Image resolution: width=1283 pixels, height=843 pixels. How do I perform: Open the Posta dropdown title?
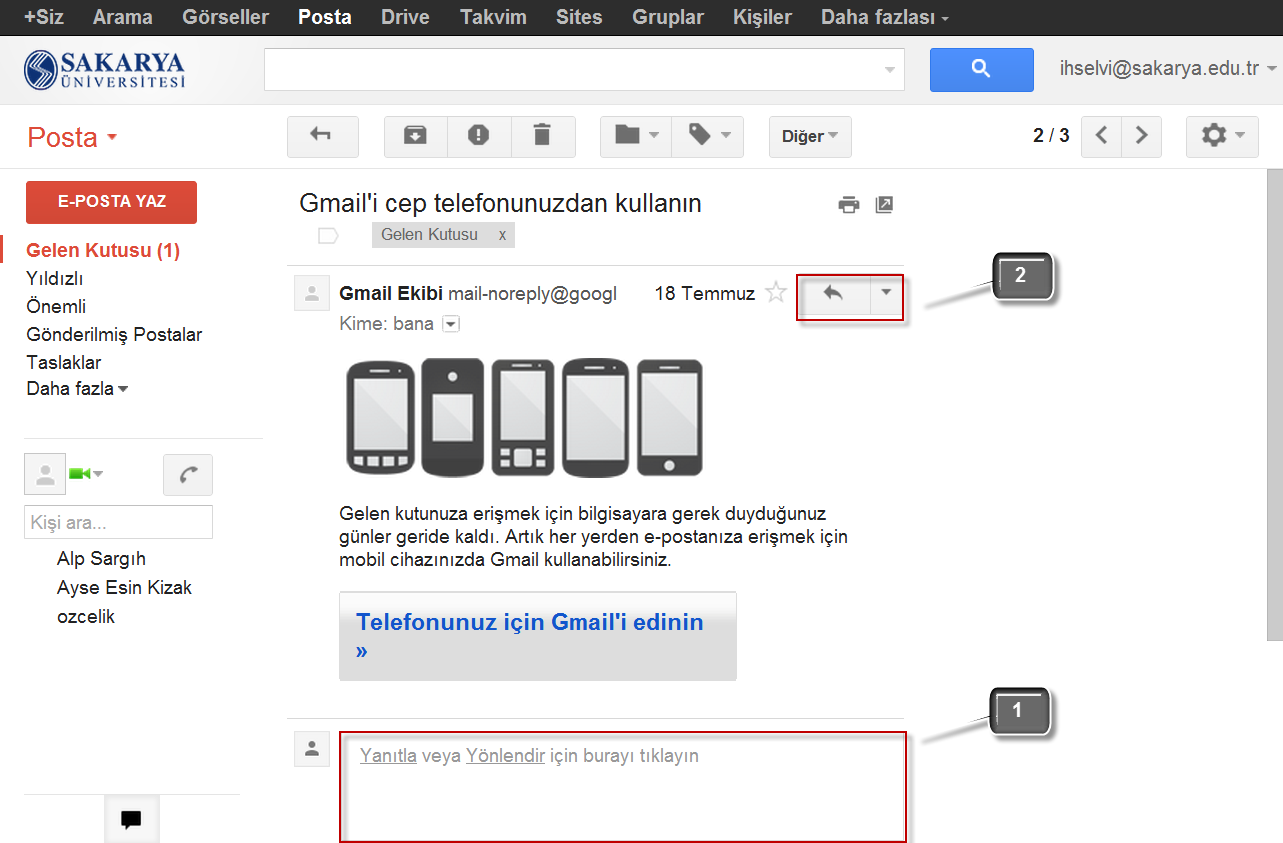point(72,137)
